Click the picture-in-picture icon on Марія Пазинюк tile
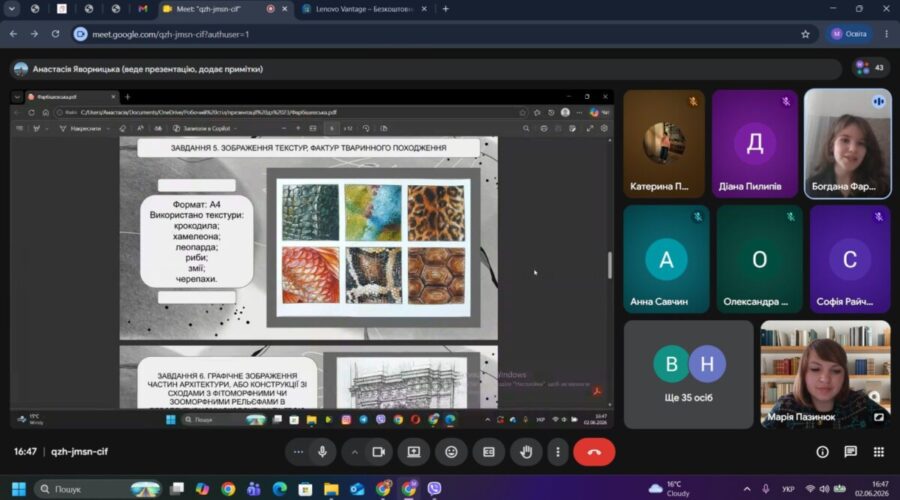This screenshot has height=500, width=900. [x=879, y=417]
